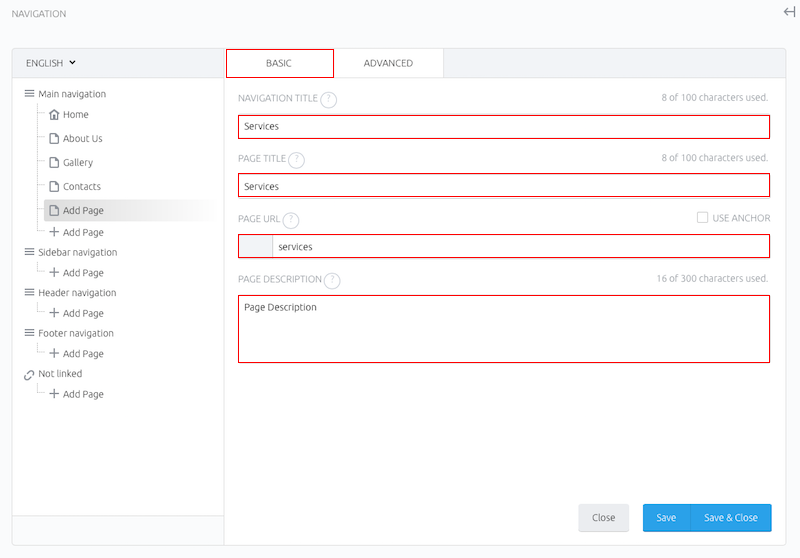Image resolution: width=800 pixels, height=558 pixels.
Task: Click the plus icon under Sidebar navigation
Action: [x=54, y=272]
